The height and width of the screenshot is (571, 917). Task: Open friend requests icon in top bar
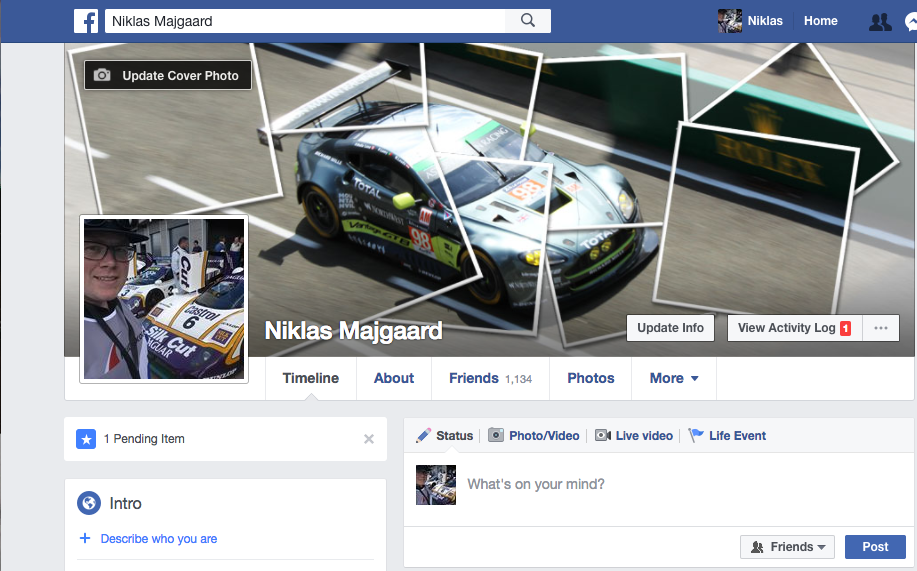click(x=880, y=21)
